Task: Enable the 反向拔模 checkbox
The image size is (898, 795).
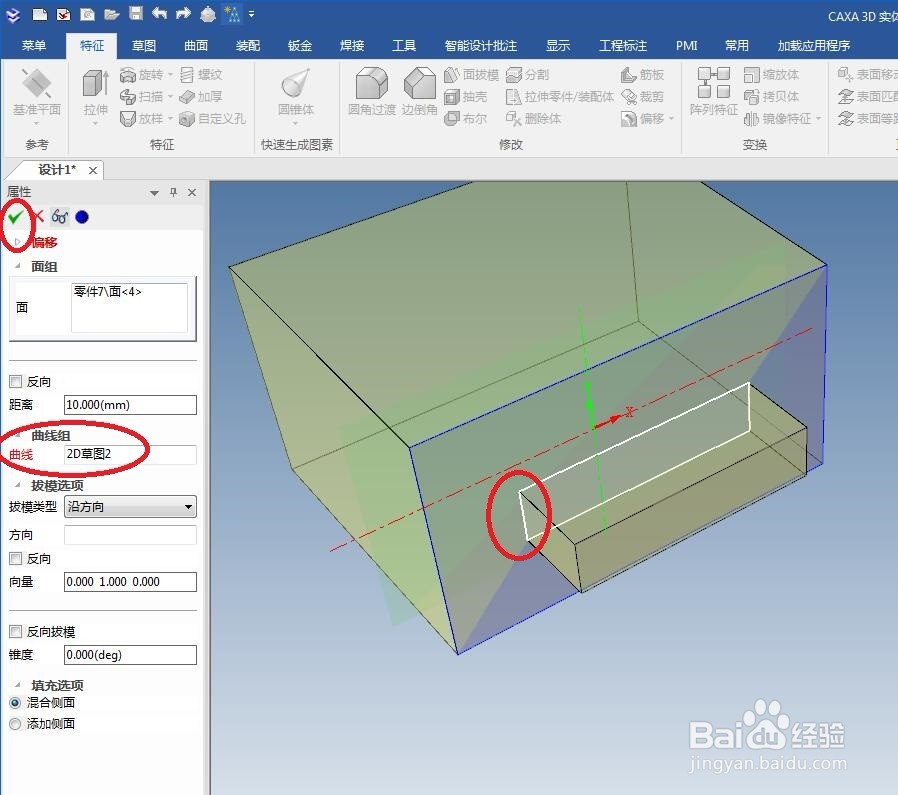Action: tap(15, 632)
